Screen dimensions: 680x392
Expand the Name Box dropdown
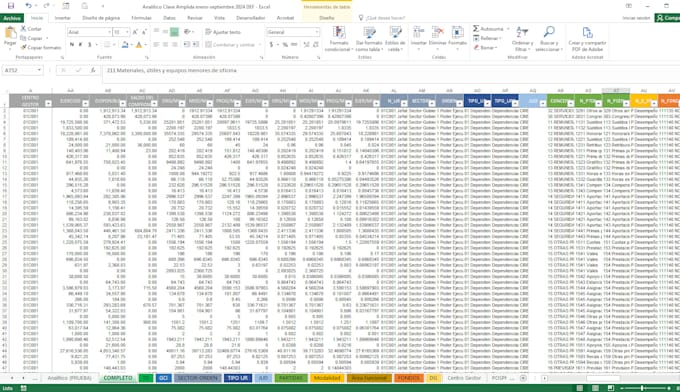(39, 70)
